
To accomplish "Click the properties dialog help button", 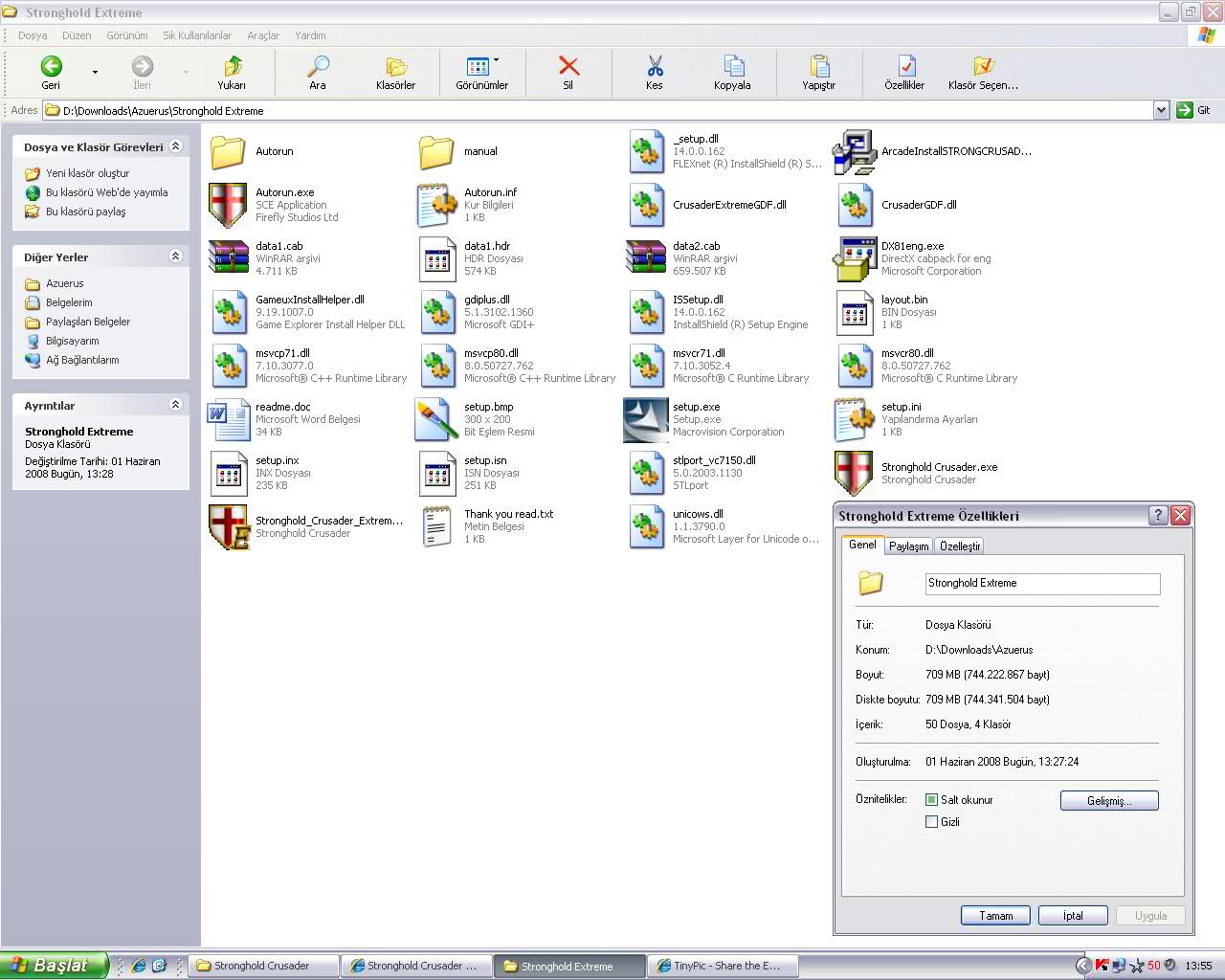I will [x=1158, y=515].
